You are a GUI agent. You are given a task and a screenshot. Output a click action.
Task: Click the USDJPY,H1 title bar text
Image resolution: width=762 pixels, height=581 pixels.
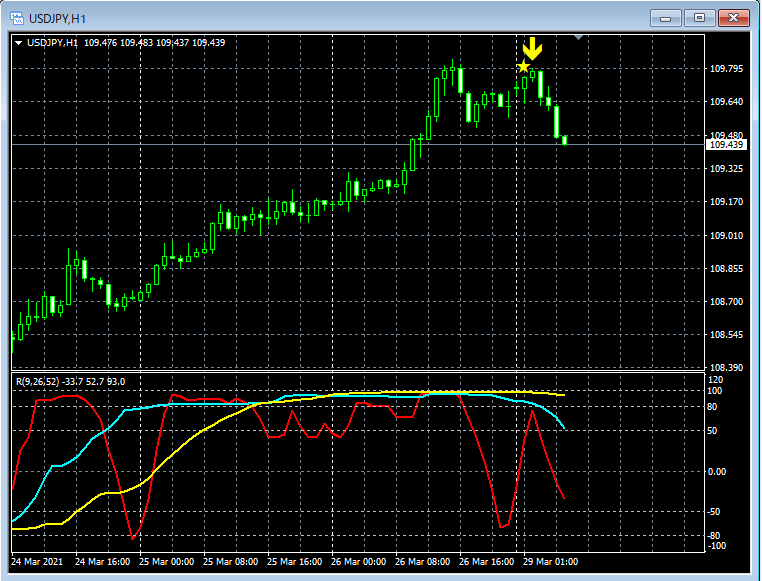pos(57,19)
